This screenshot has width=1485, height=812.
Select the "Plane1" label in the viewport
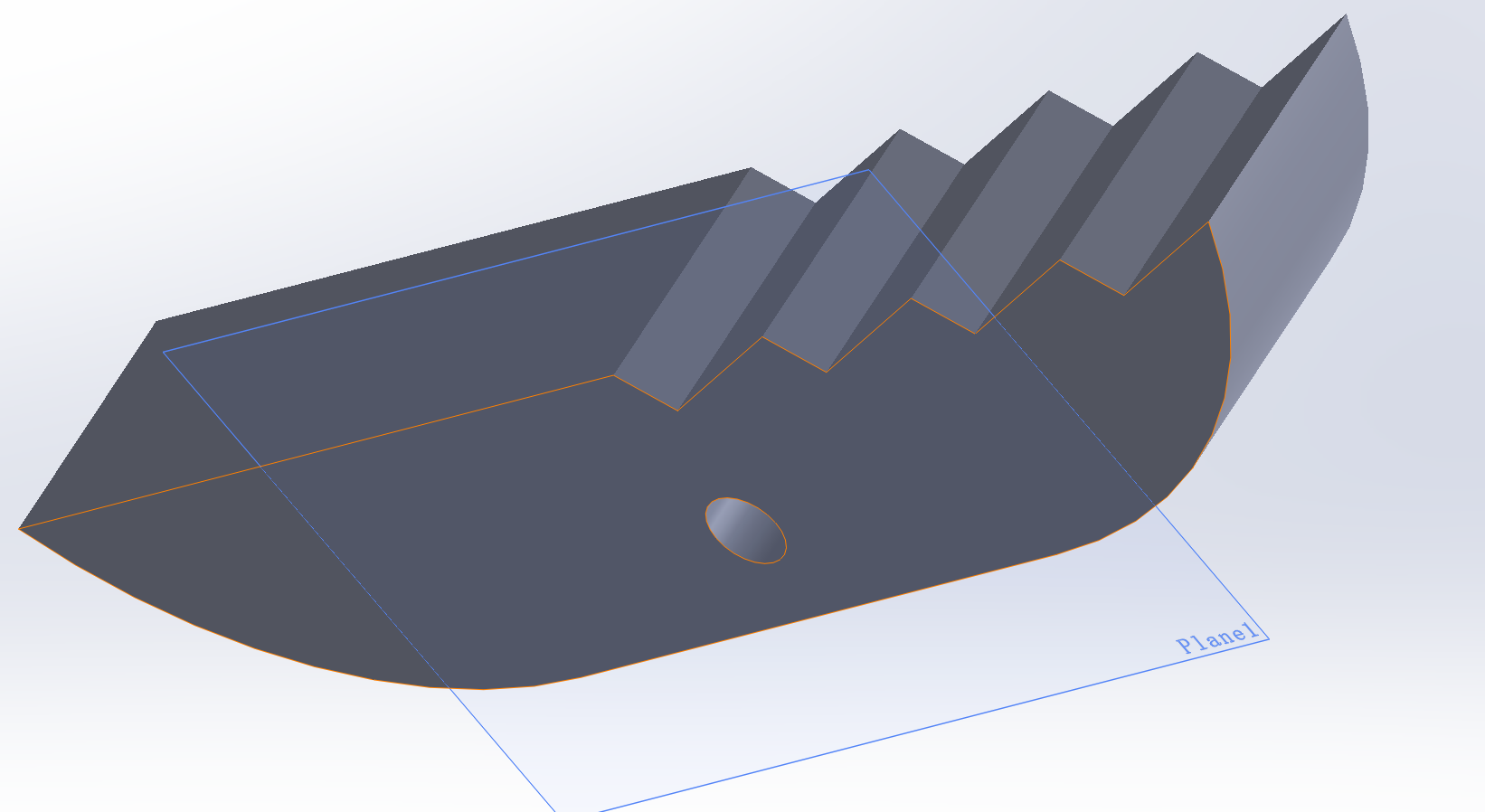click(x=1217, y=637)
